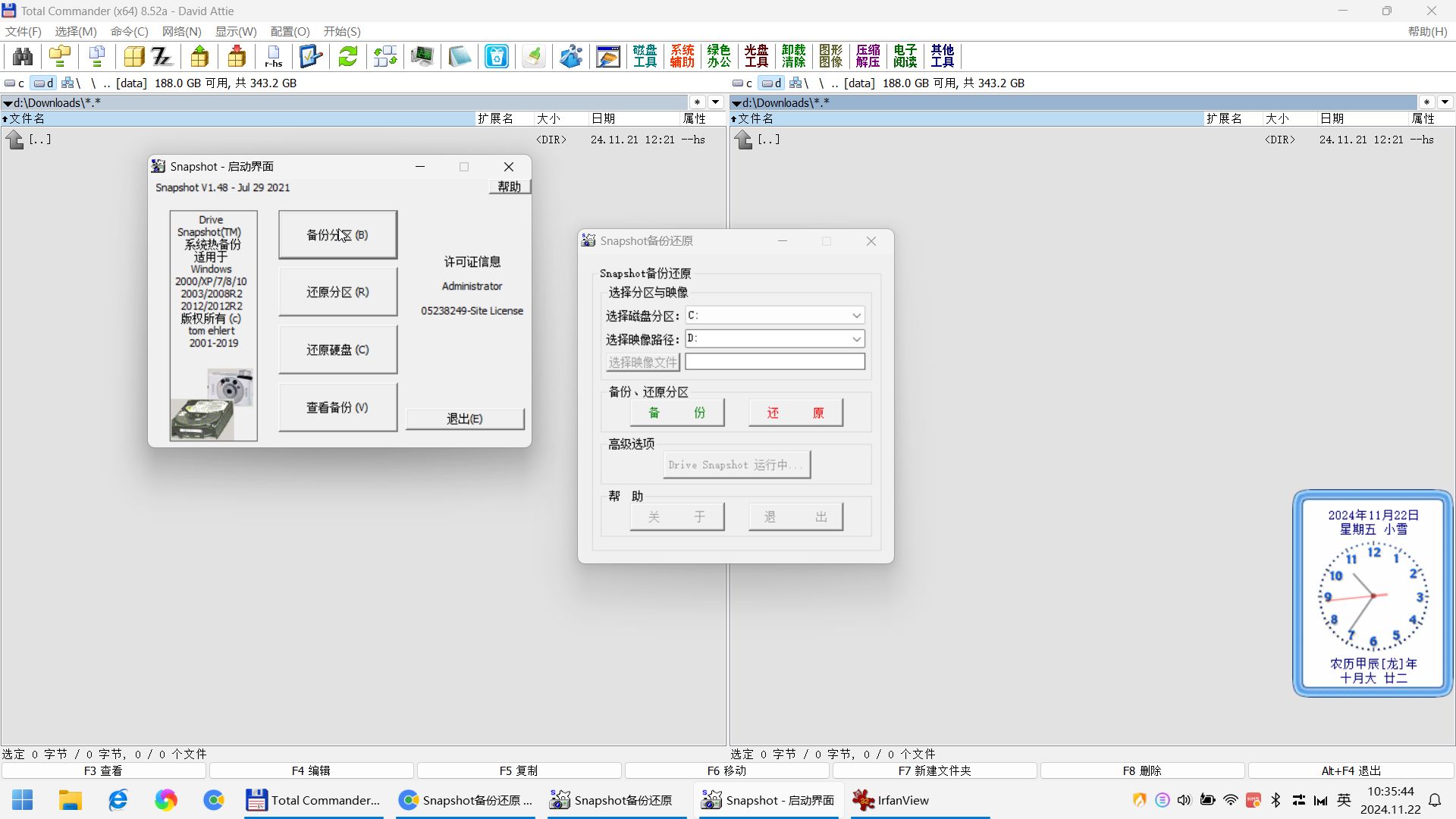Click right panel 日期 column header
The width and height of the screenshot is (1456, 819).
[1363, 118]
